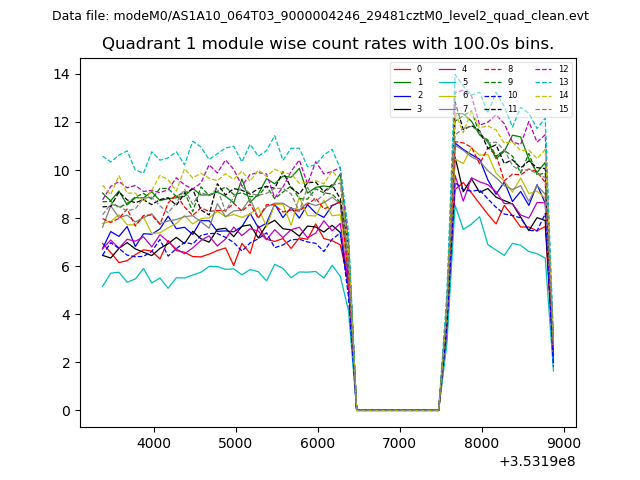The image size is (640, 480).
Task: Click the y-axis tick label 0
Action: coord(63,410)
